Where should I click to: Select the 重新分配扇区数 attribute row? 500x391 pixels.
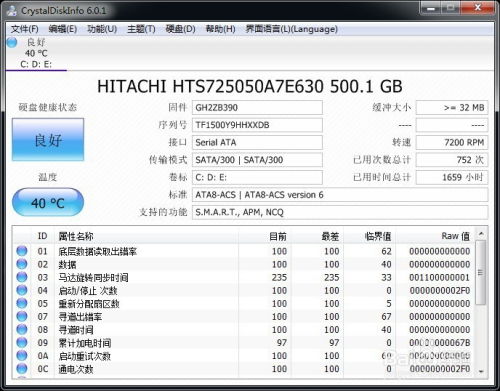coord(244,303)
